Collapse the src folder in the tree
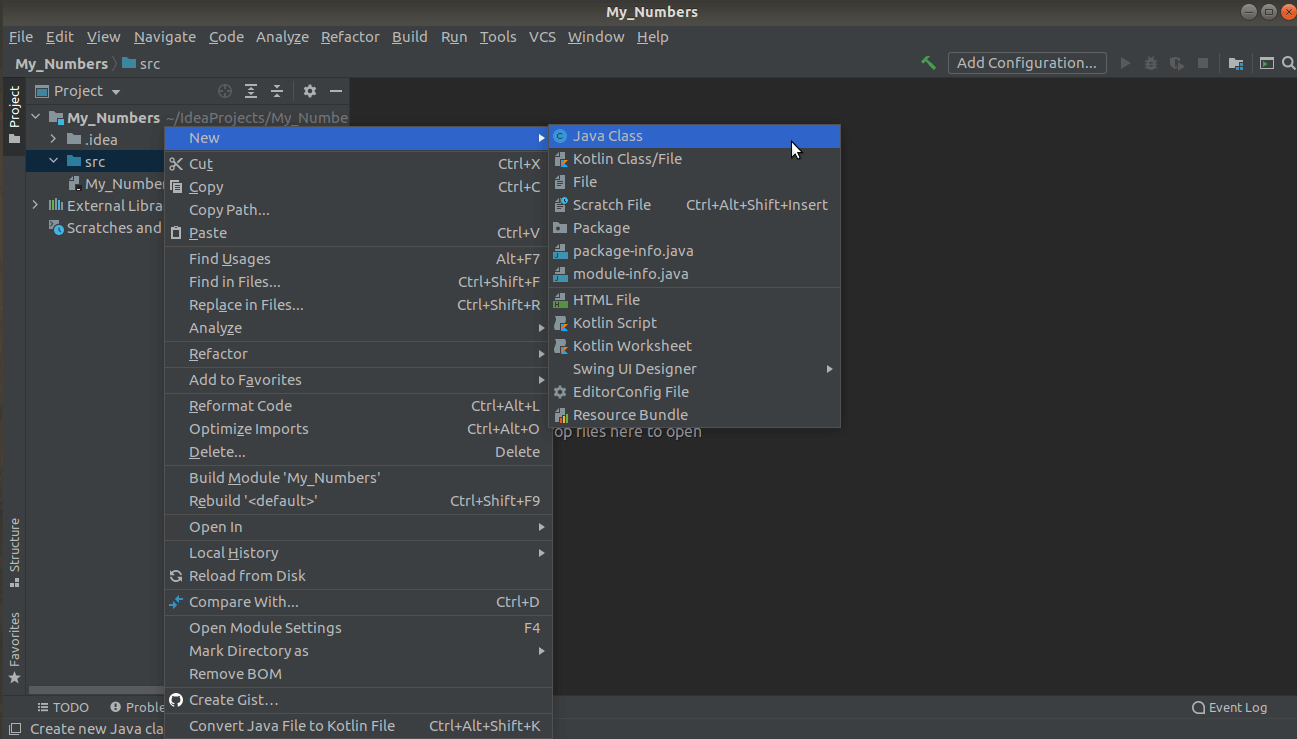Image resolution: width=1297 pixels, height=739 pixels. [54, 160]
